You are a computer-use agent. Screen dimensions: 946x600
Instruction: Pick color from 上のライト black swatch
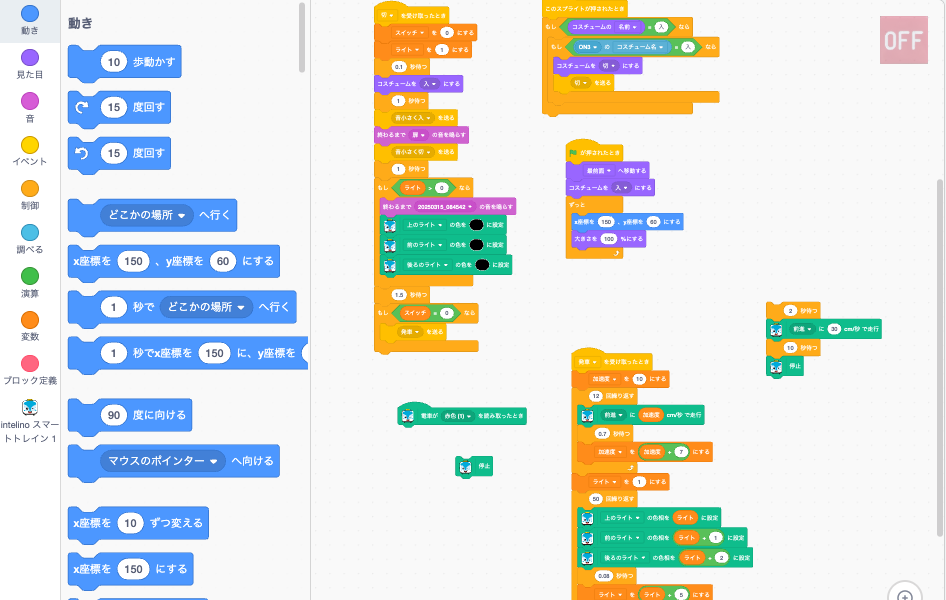(x=477, y=225)
